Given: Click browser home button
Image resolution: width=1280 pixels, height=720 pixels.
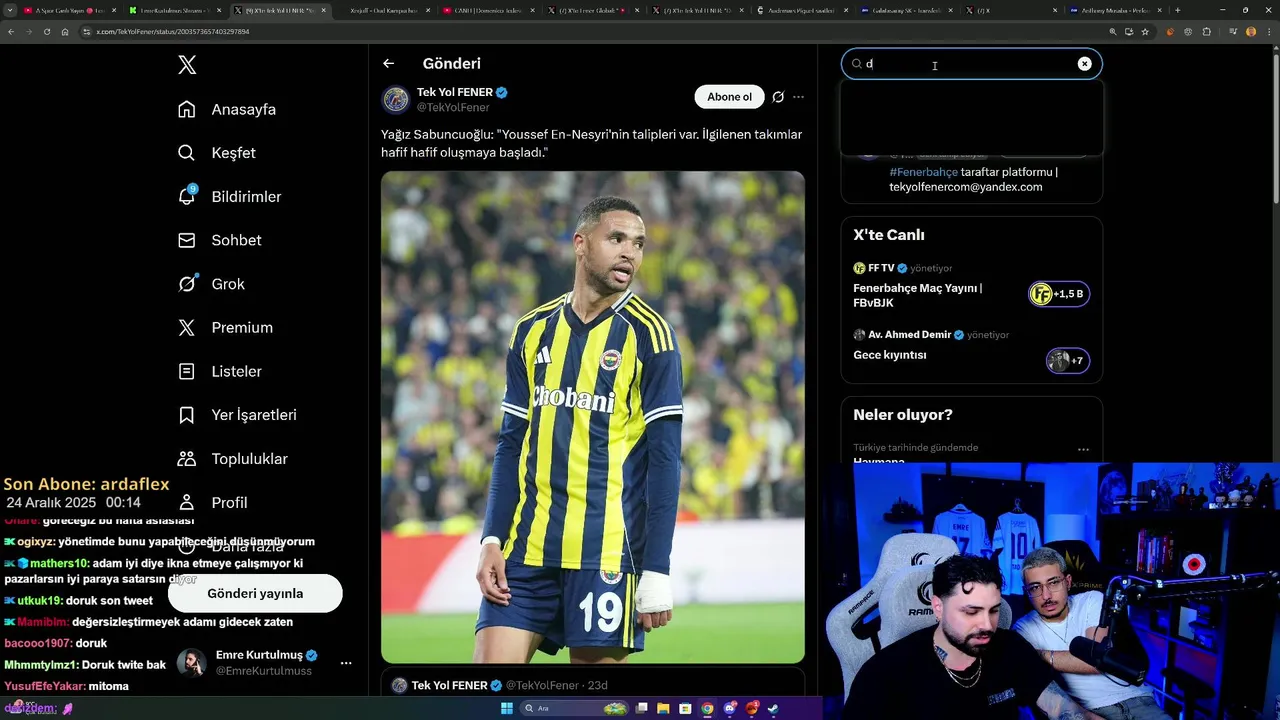Looking at the screenshot, I should point(64,32).
